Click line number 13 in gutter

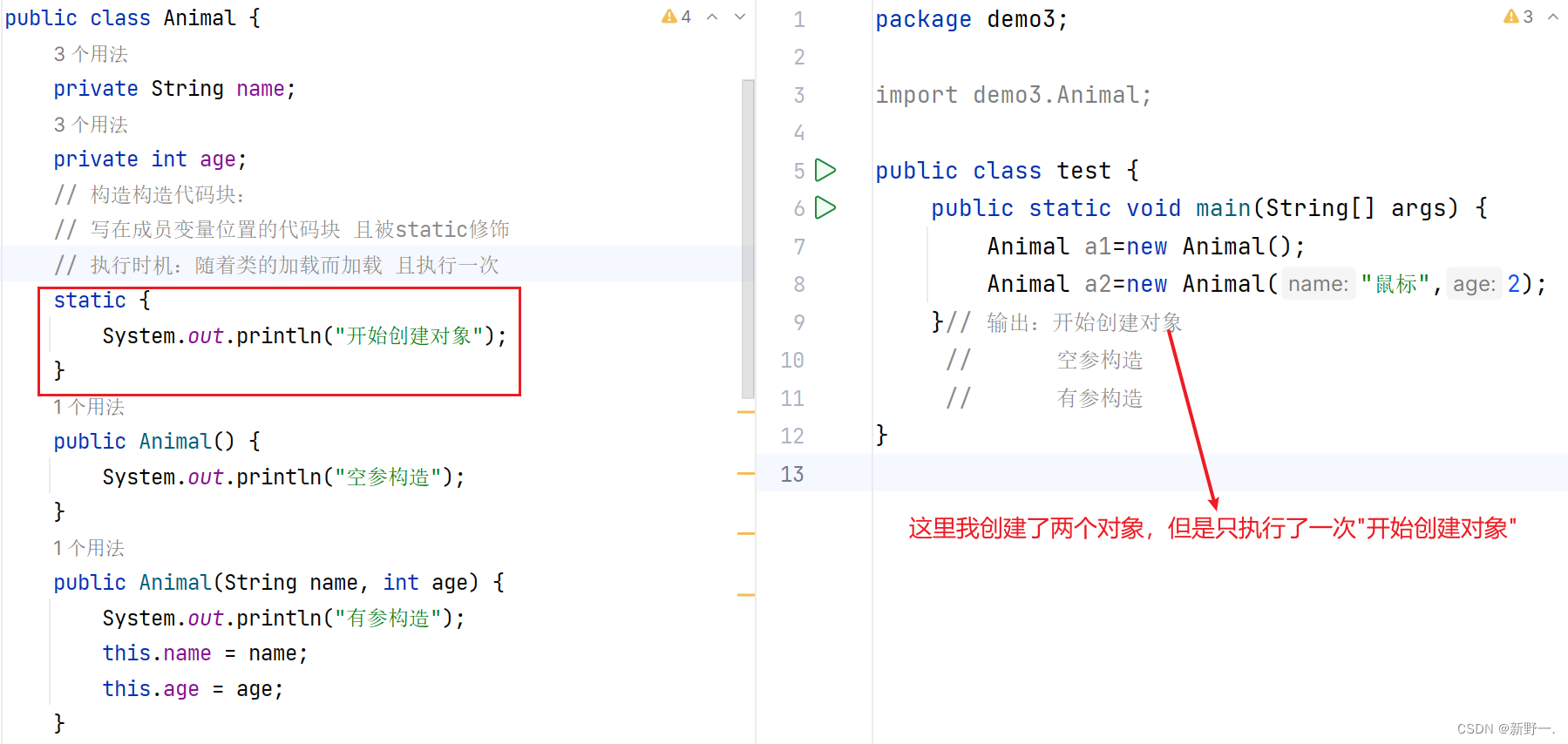791,474
